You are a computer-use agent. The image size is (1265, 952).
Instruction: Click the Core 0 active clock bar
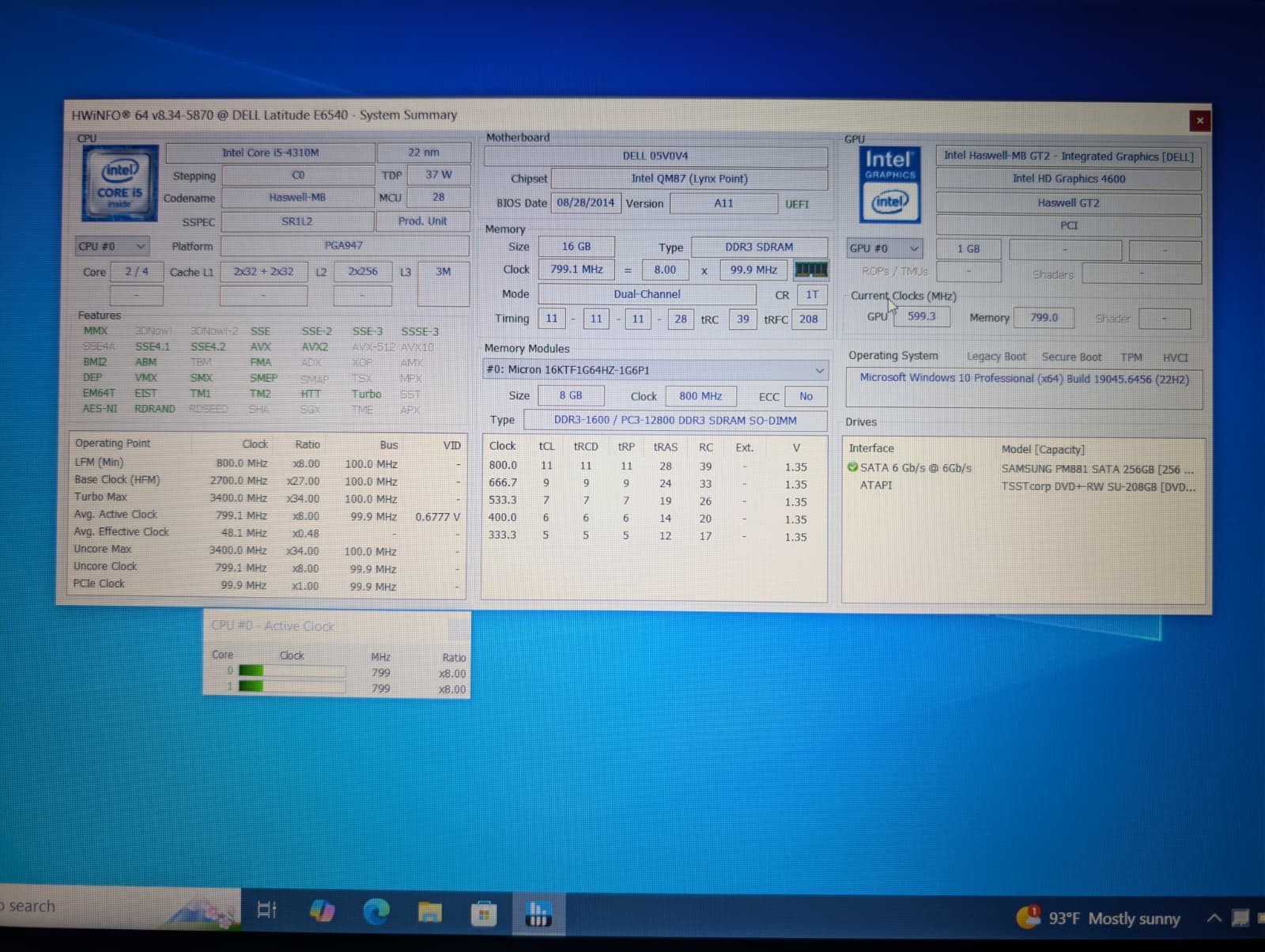292,671
